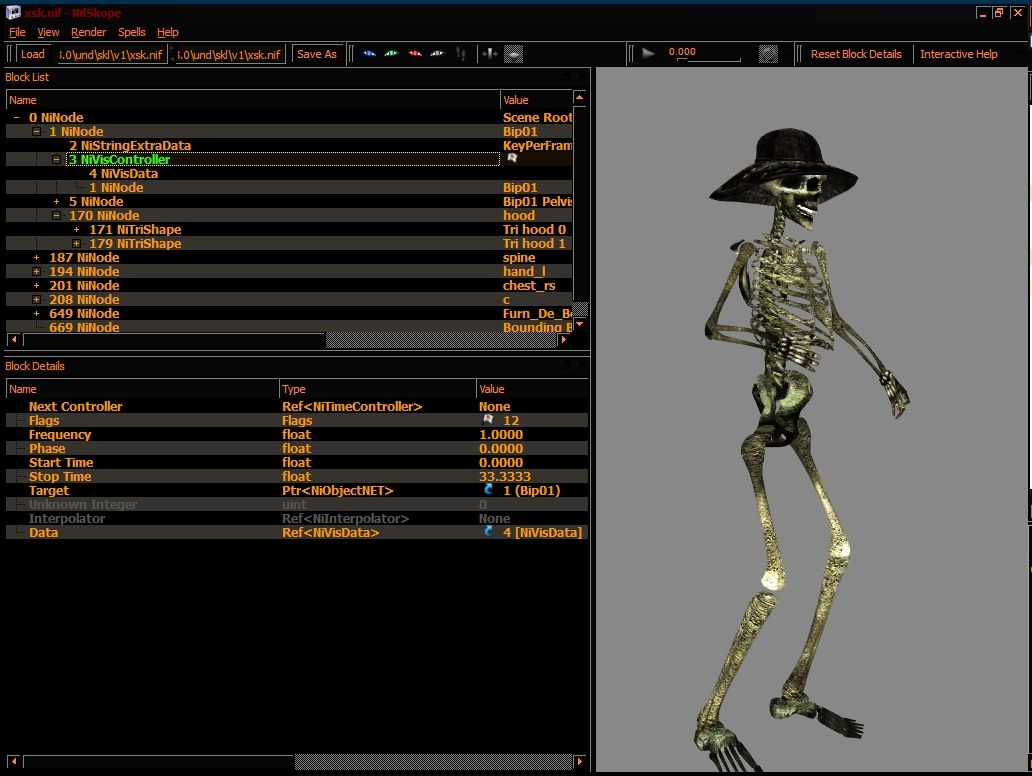1032x776 pixels.
Task: Expand the 649 NiNode branch
Action: pyautogui.click(x=37, y=313)
